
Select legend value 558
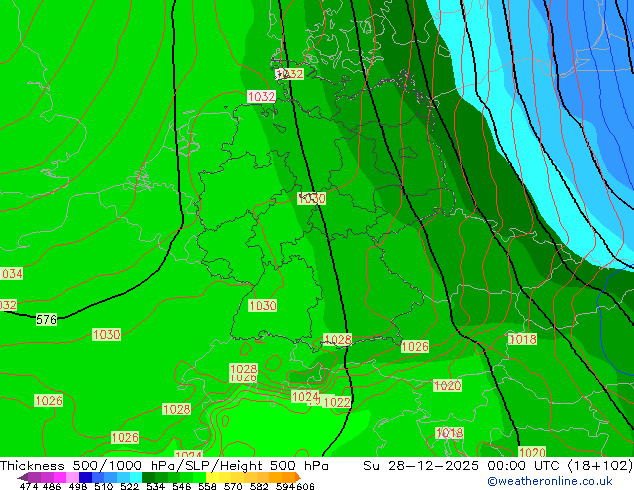coord(207,486)
